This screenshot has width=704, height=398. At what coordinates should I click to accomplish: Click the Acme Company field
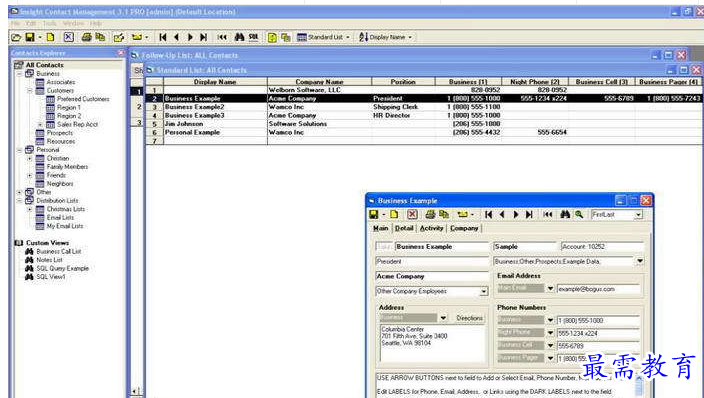click(x=431, y=276)
